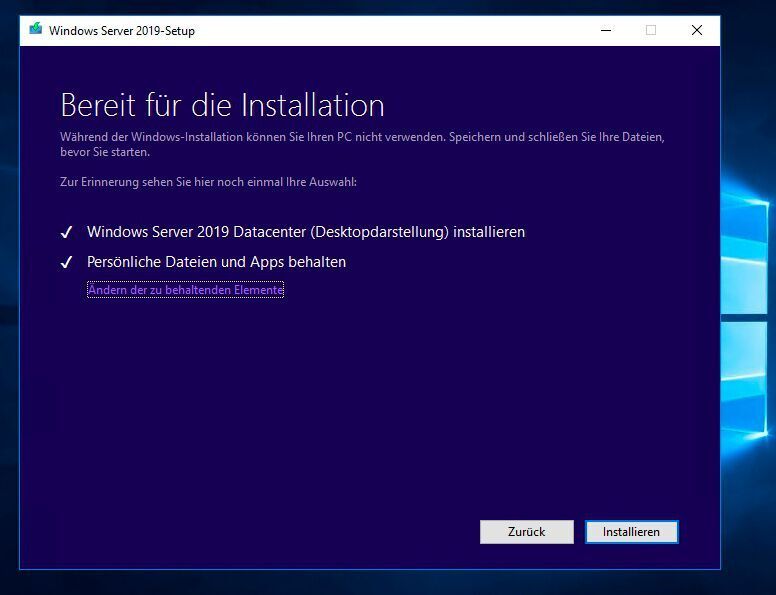Click the window title 'Windows Server 2019-Setup'

point(122,31)
